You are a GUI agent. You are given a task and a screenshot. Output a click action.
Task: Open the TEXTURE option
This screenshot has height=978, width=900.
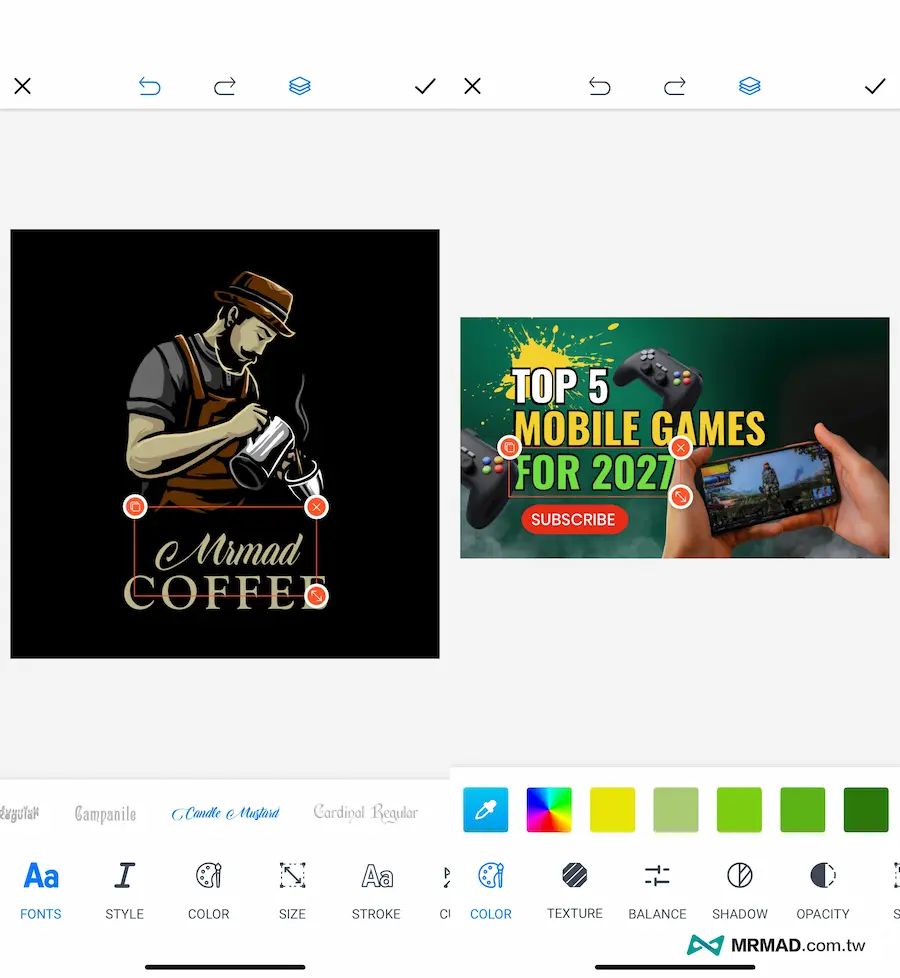574,889
